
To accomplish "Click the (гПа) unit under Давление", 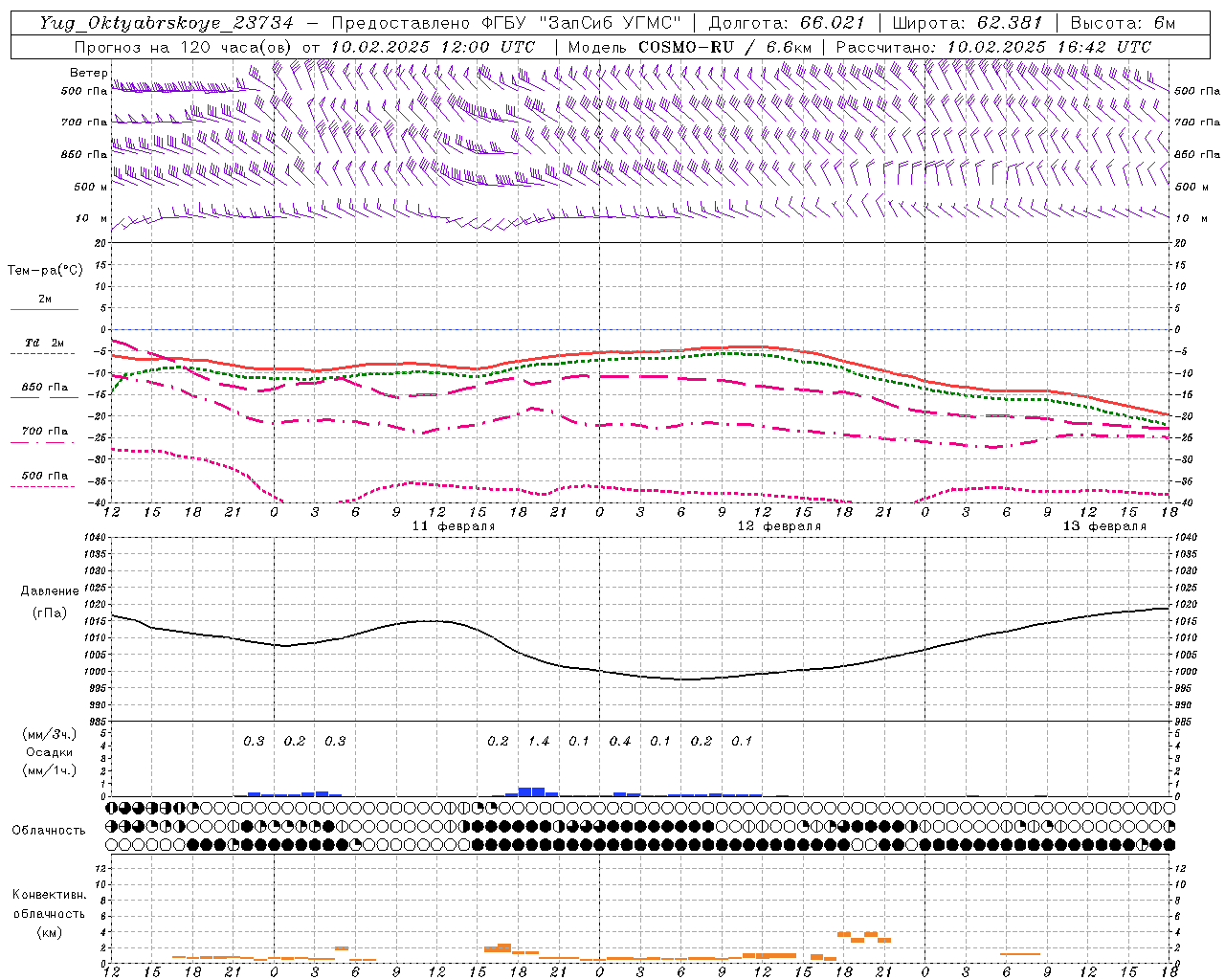I will pos(50,613).
